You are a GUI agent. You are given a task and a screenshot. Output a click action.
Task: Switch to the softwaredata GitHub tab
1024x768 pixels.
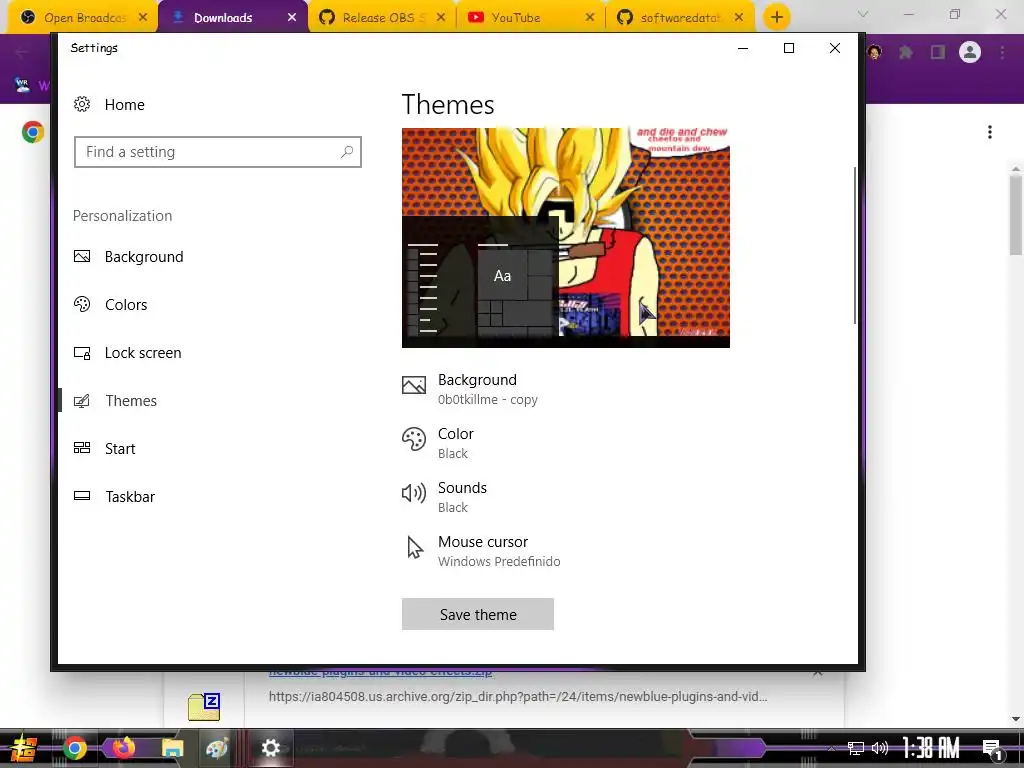click(679, 18)
